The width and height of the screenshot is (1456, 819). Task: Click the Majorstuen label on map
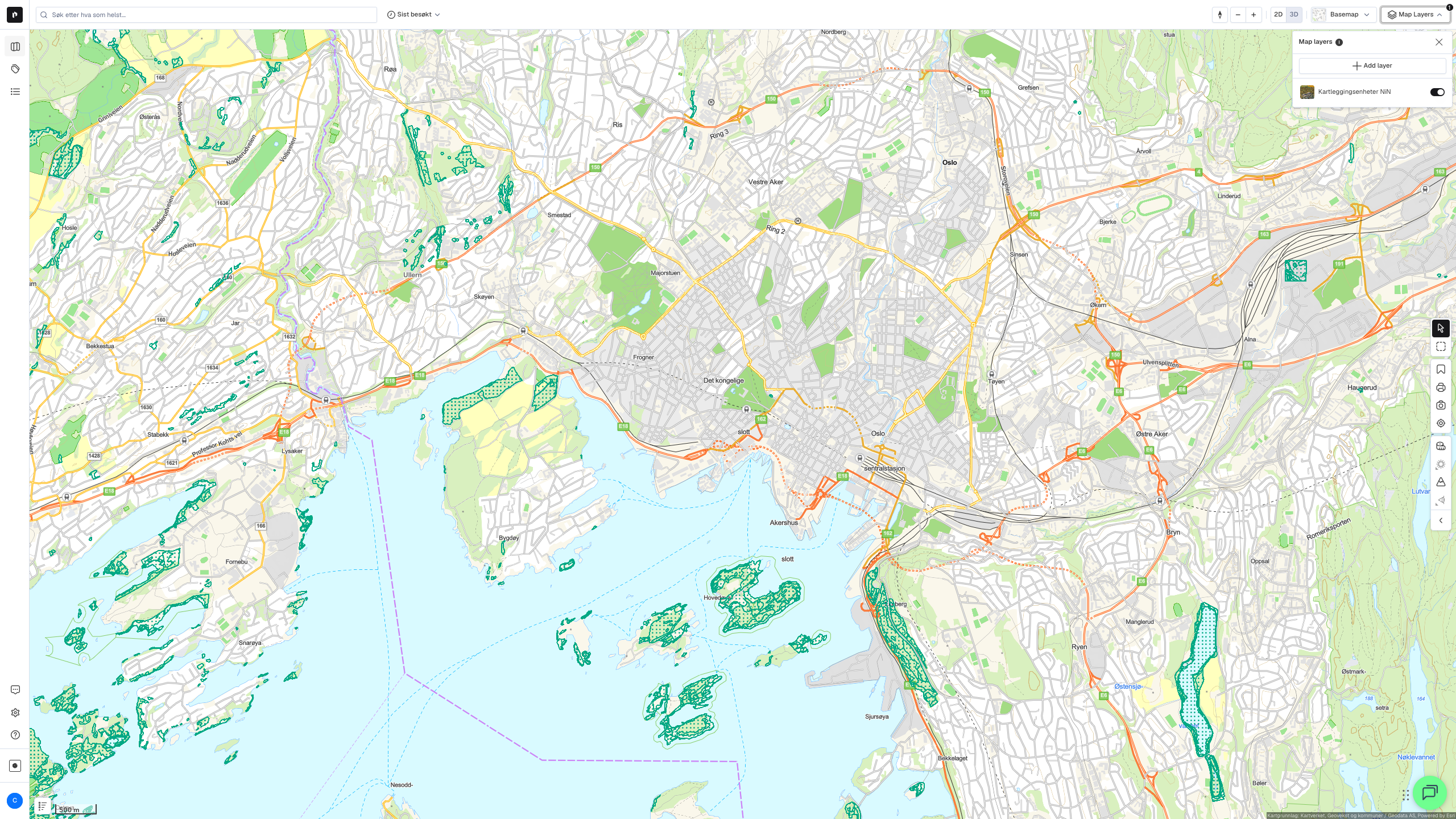click(665, 273)
